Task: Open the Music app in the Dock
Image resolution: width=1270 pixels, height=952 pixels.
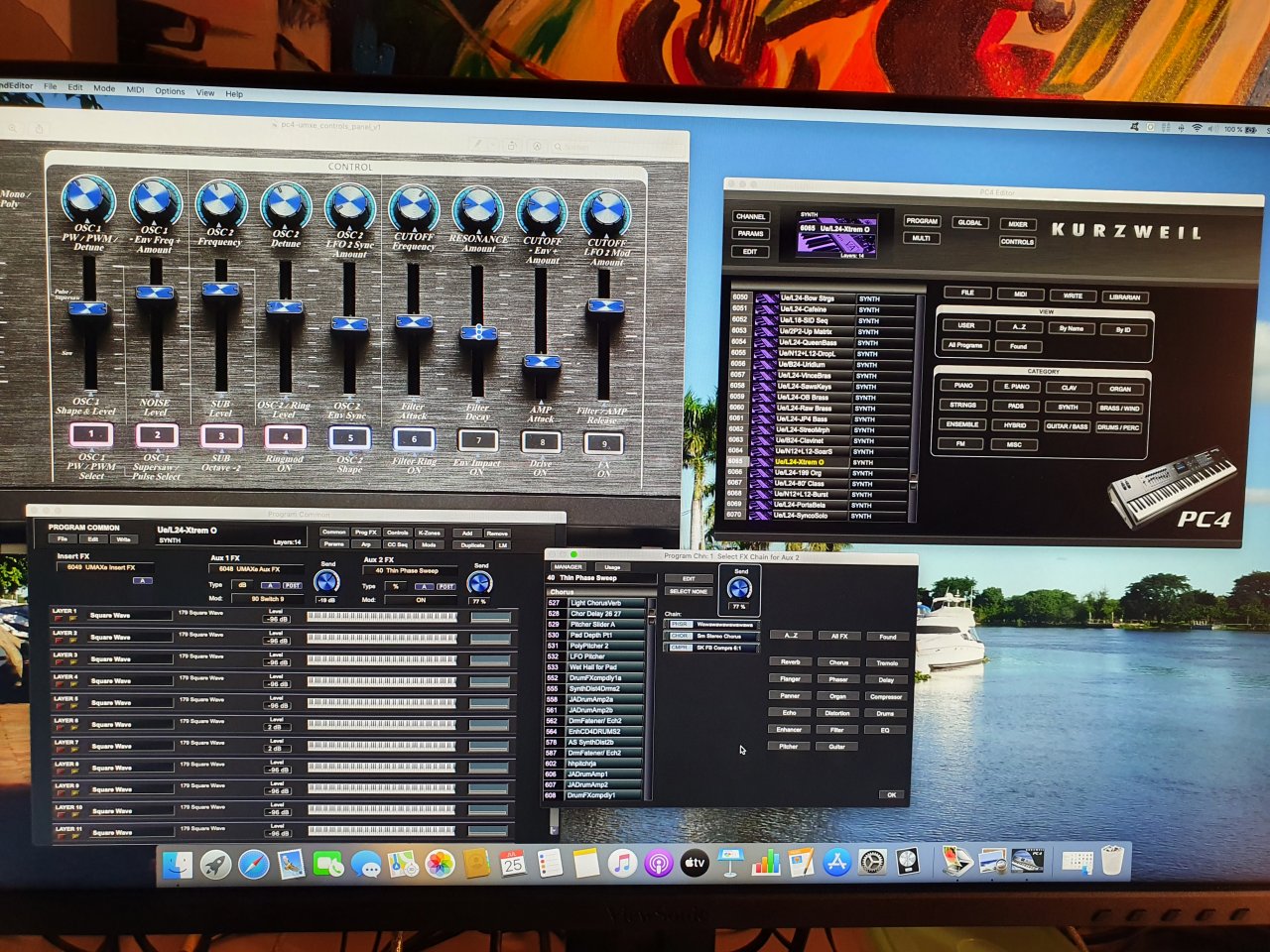Action: coord(621,864)
